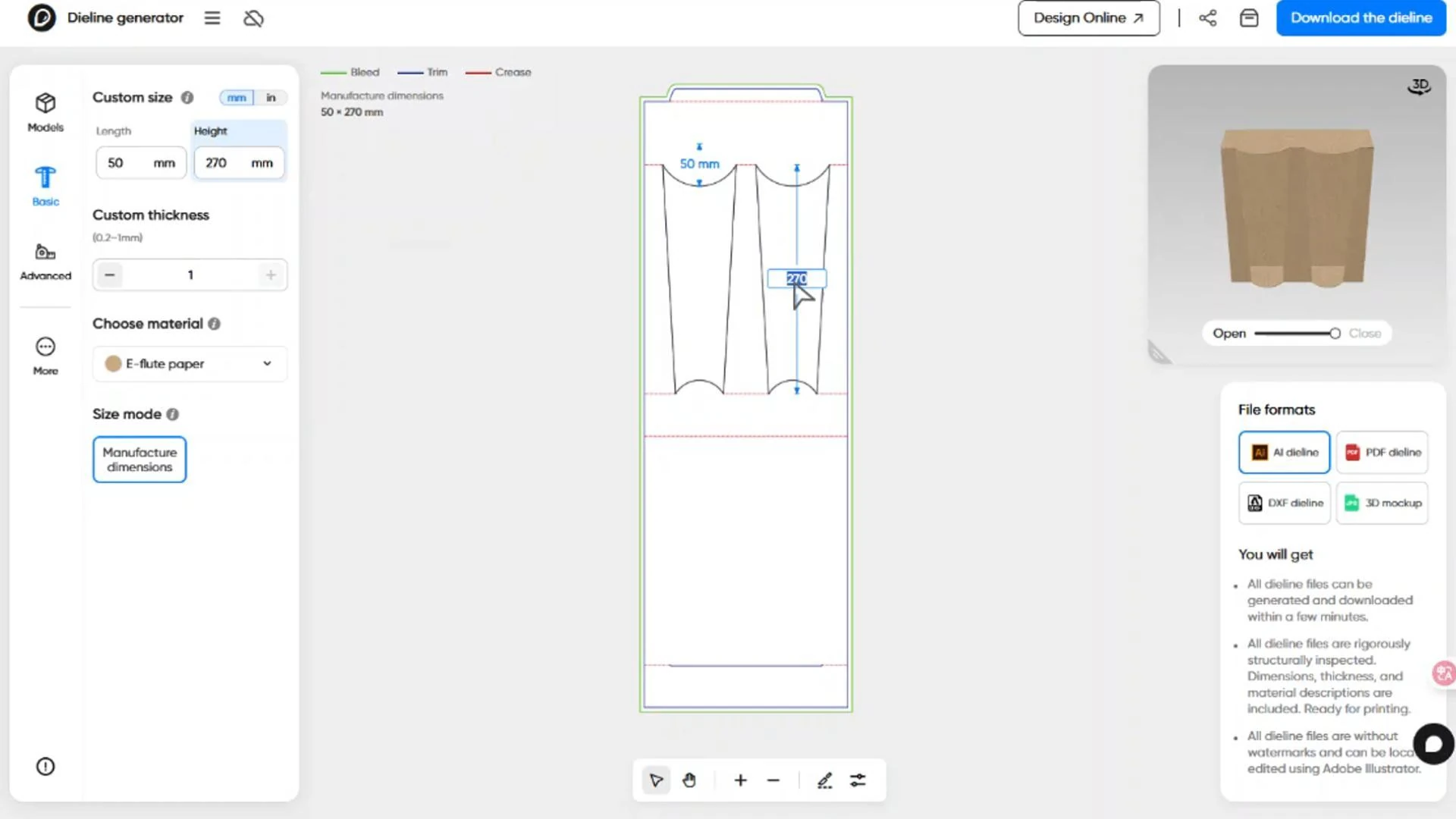This screenshot has width=1456, height=819.
Task: Select the pointer cursor tool
Action: (x=656, y=780)
